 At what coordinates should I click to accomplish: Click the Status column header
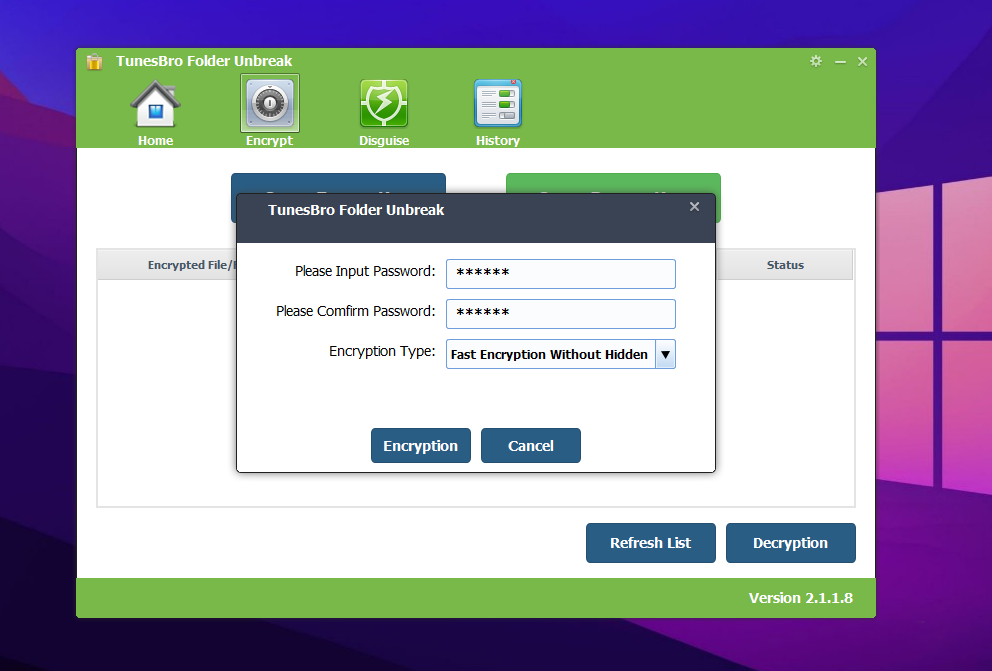(x=784, y=264)
